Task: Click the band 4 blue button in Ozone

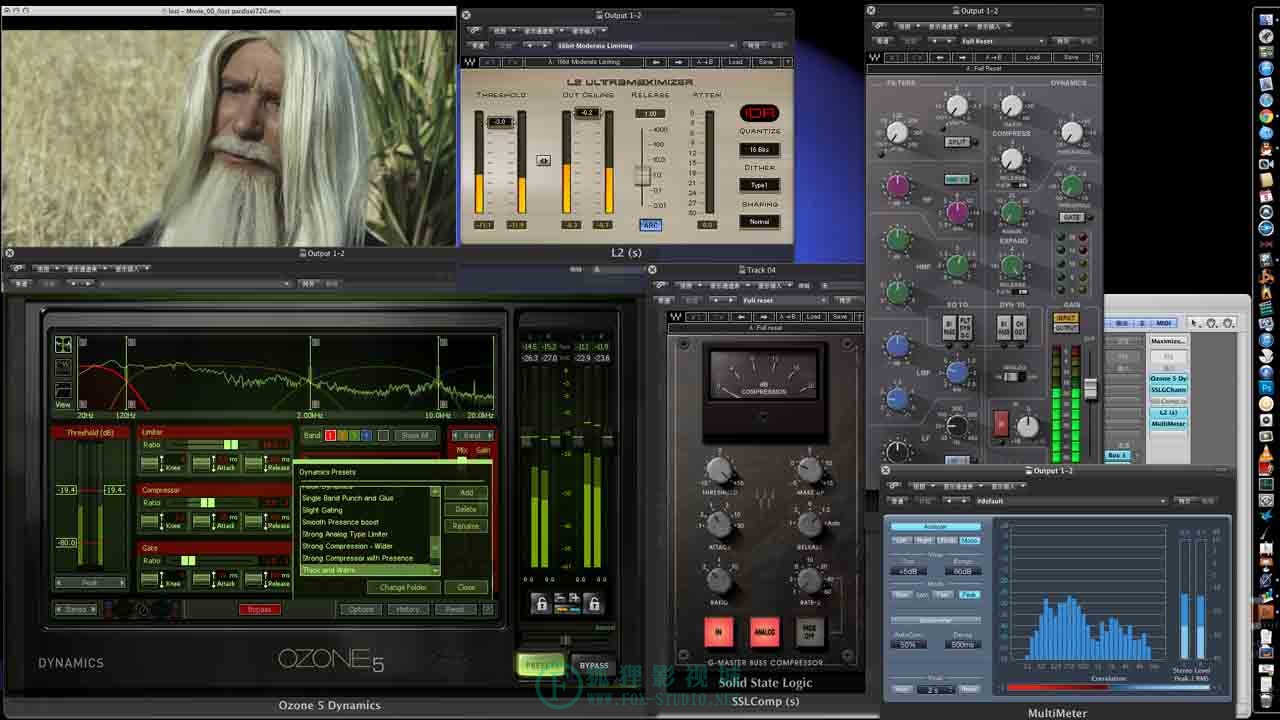Action: [x=366, y=436]
